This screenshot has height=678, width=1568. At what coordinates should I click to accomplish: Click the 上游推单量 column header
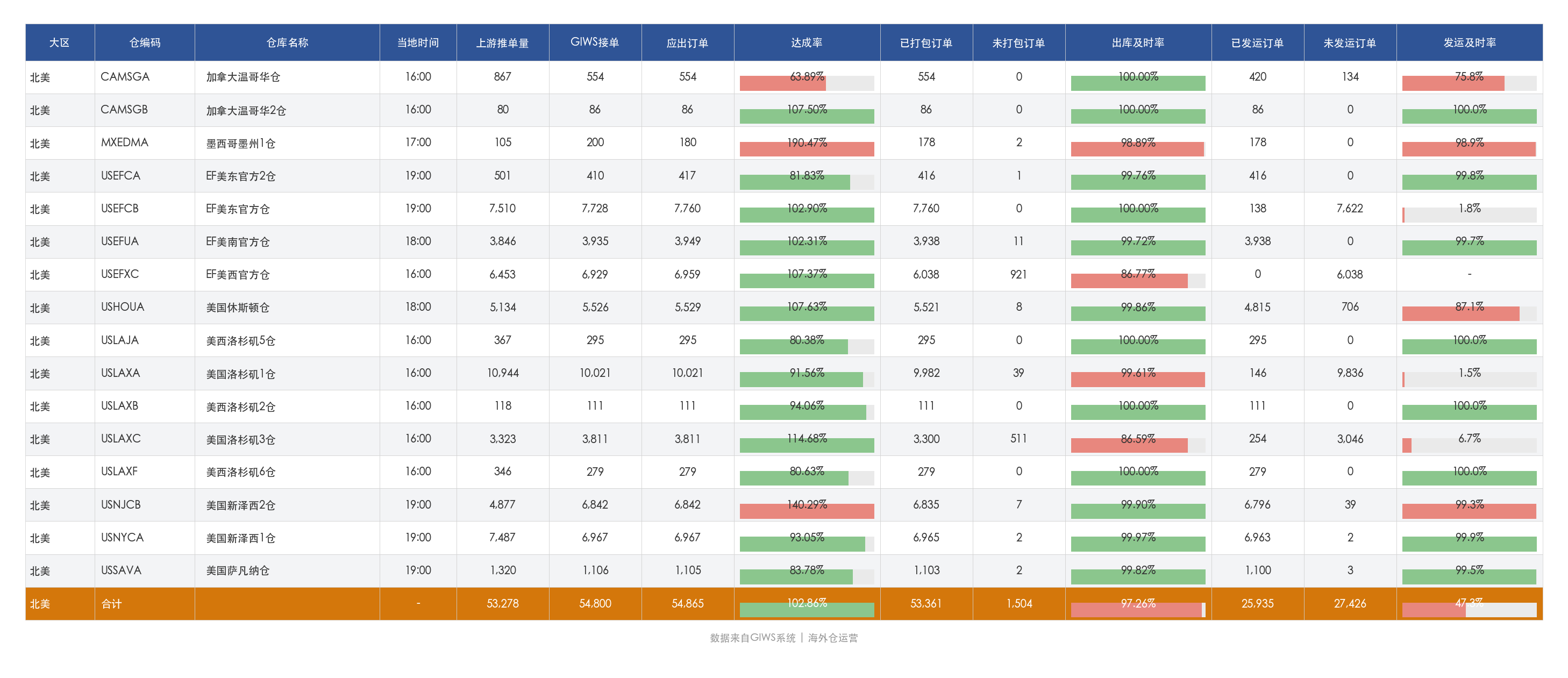[x=503, y=42]
